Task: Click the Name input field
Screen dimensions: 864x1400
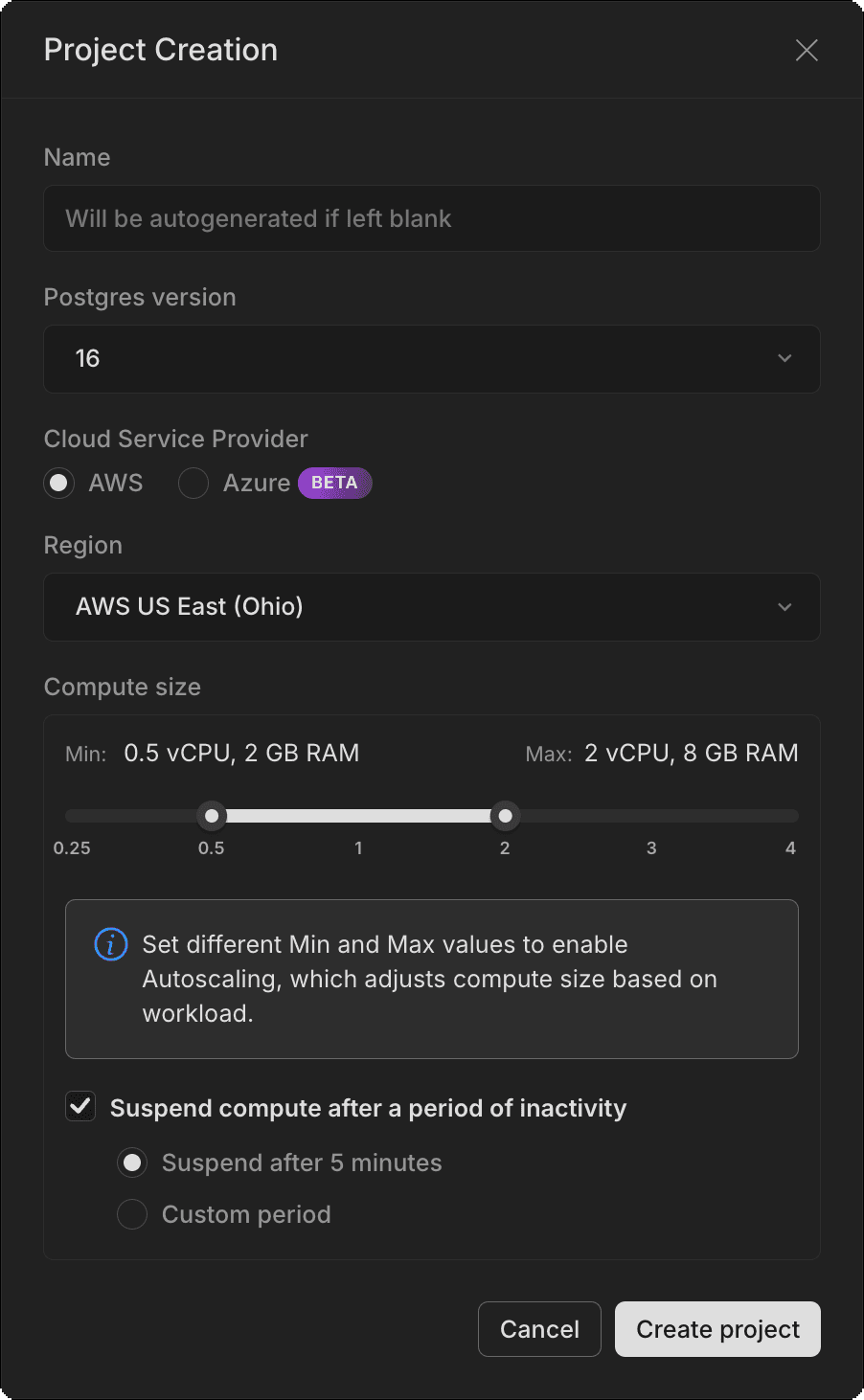Action: pos(431,219)
